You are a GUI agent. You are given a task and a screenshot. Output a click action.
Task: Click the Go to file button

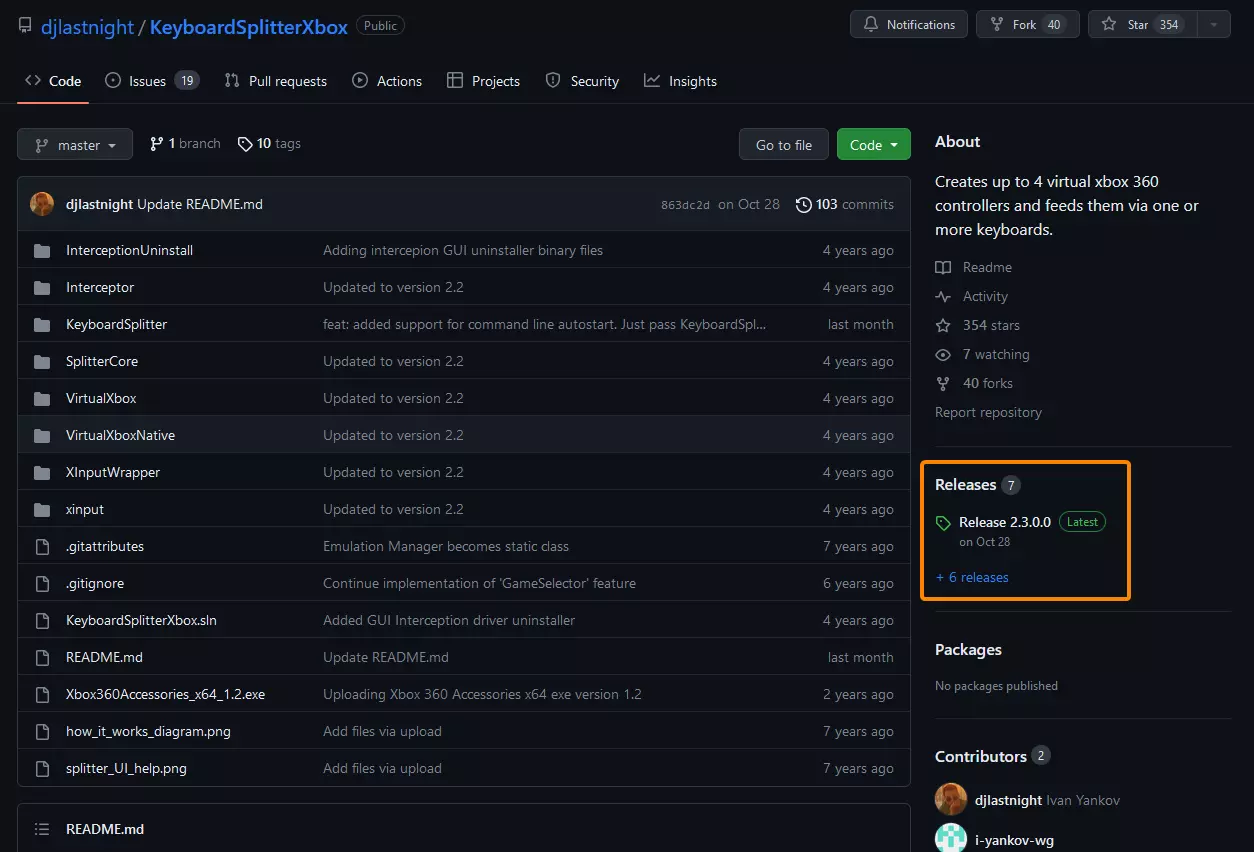784,145
